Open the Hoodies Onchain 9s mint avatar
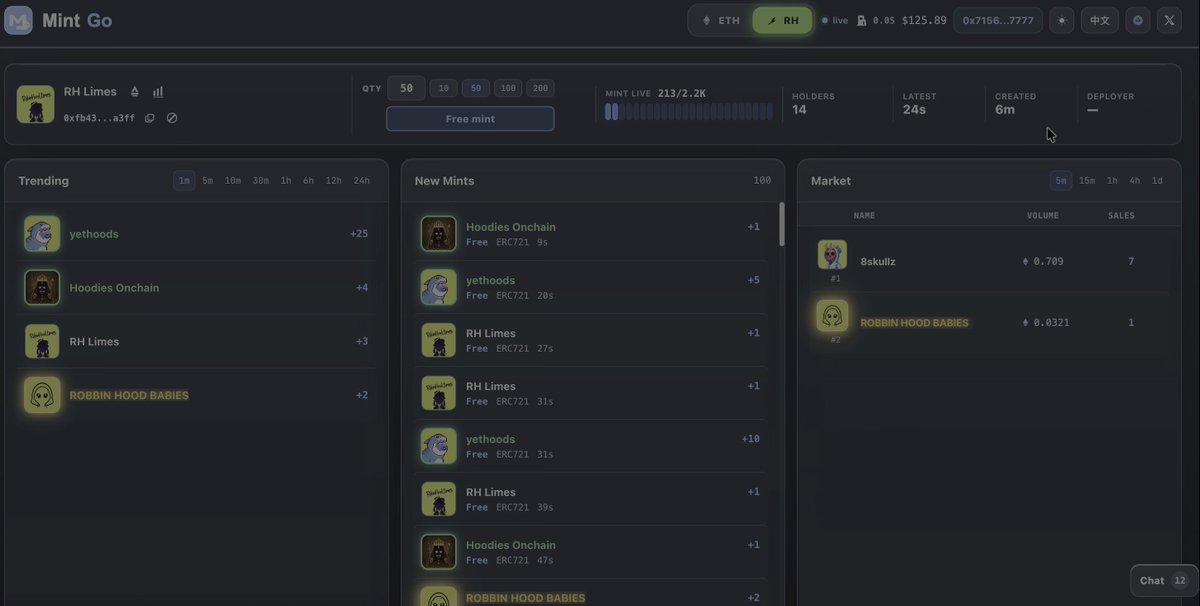The width and height of the screenshot is (1200, 606). pos(439,234)
